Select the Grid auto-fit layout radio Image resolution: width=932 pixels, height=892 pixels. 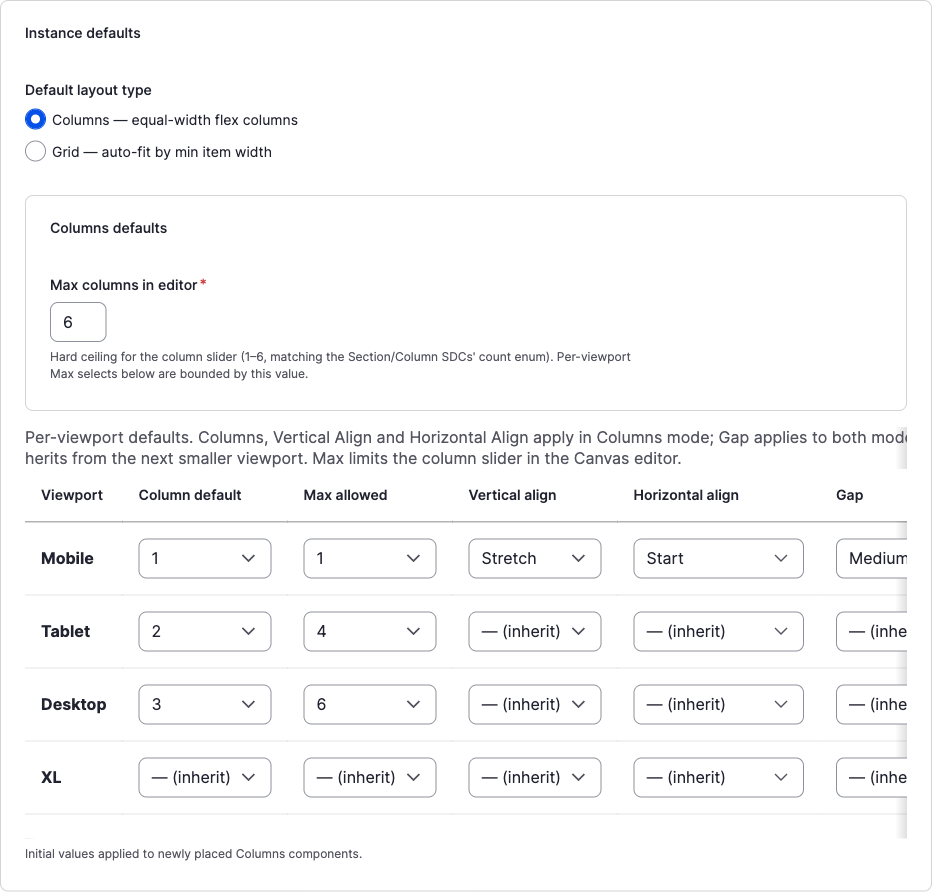35,152
